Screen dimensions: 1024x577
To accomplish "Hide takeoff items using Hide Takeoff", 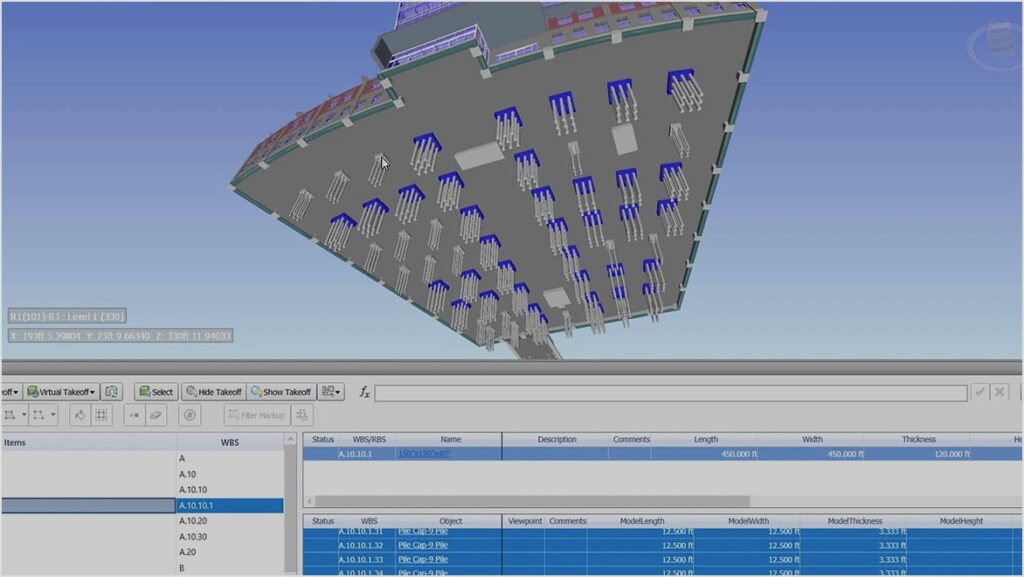I will click(213, 392).
